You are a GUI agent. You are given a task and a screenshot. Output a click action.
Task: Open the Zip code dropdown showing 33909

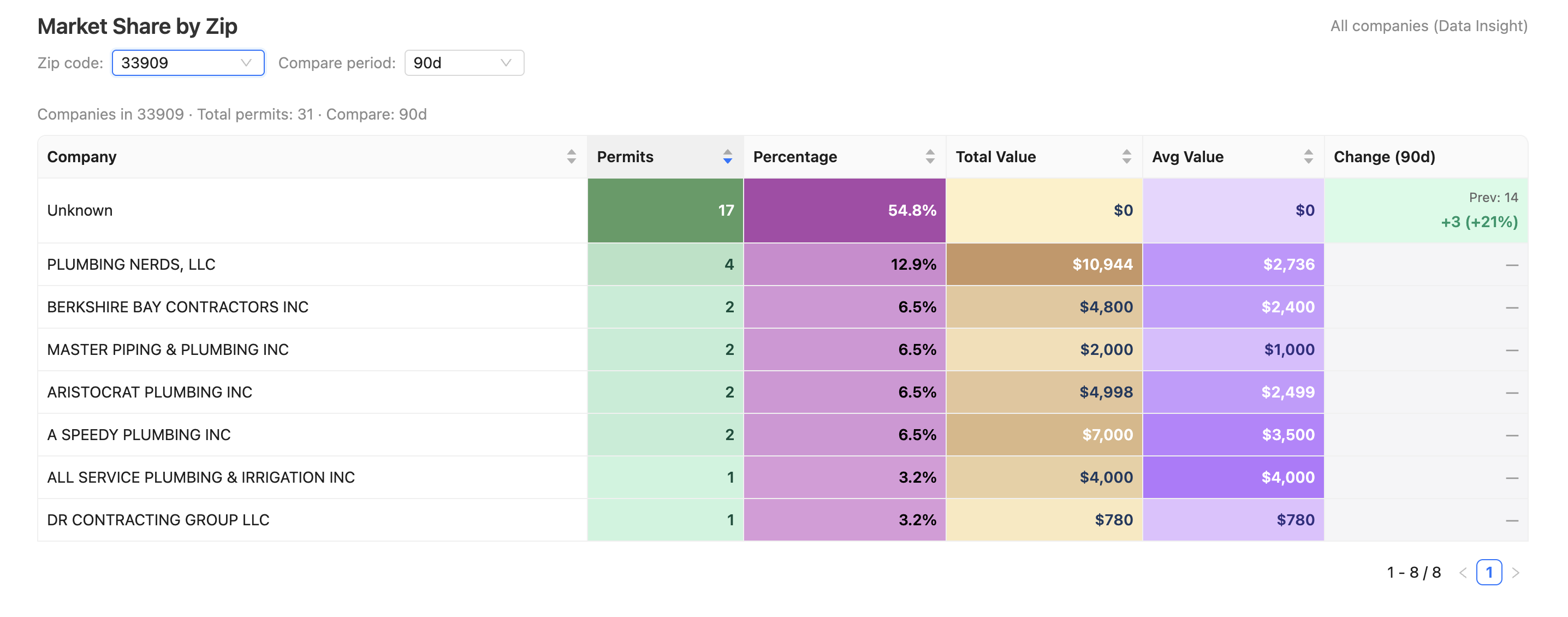click(x=188, y=63)
